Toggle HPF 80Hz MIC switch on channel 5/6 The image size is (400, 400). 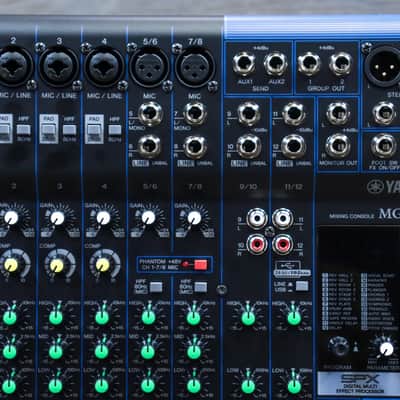click(156, 287)
